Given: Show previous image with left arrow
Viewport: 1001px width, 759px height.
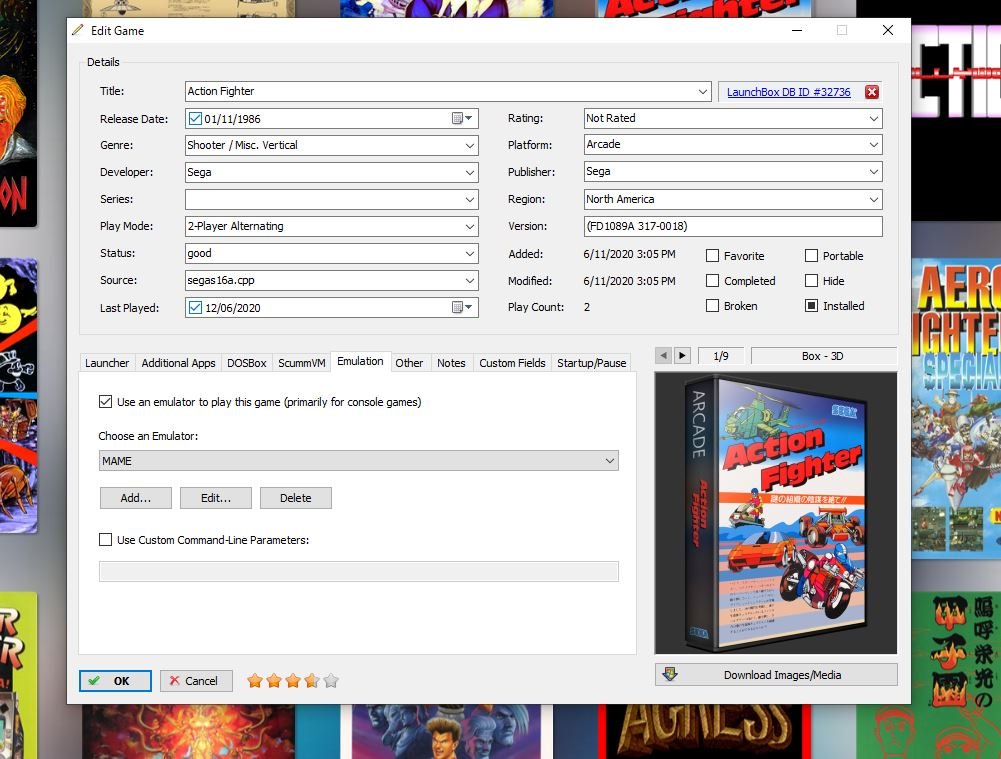Looking at the screenshot, I should (663, 355).
